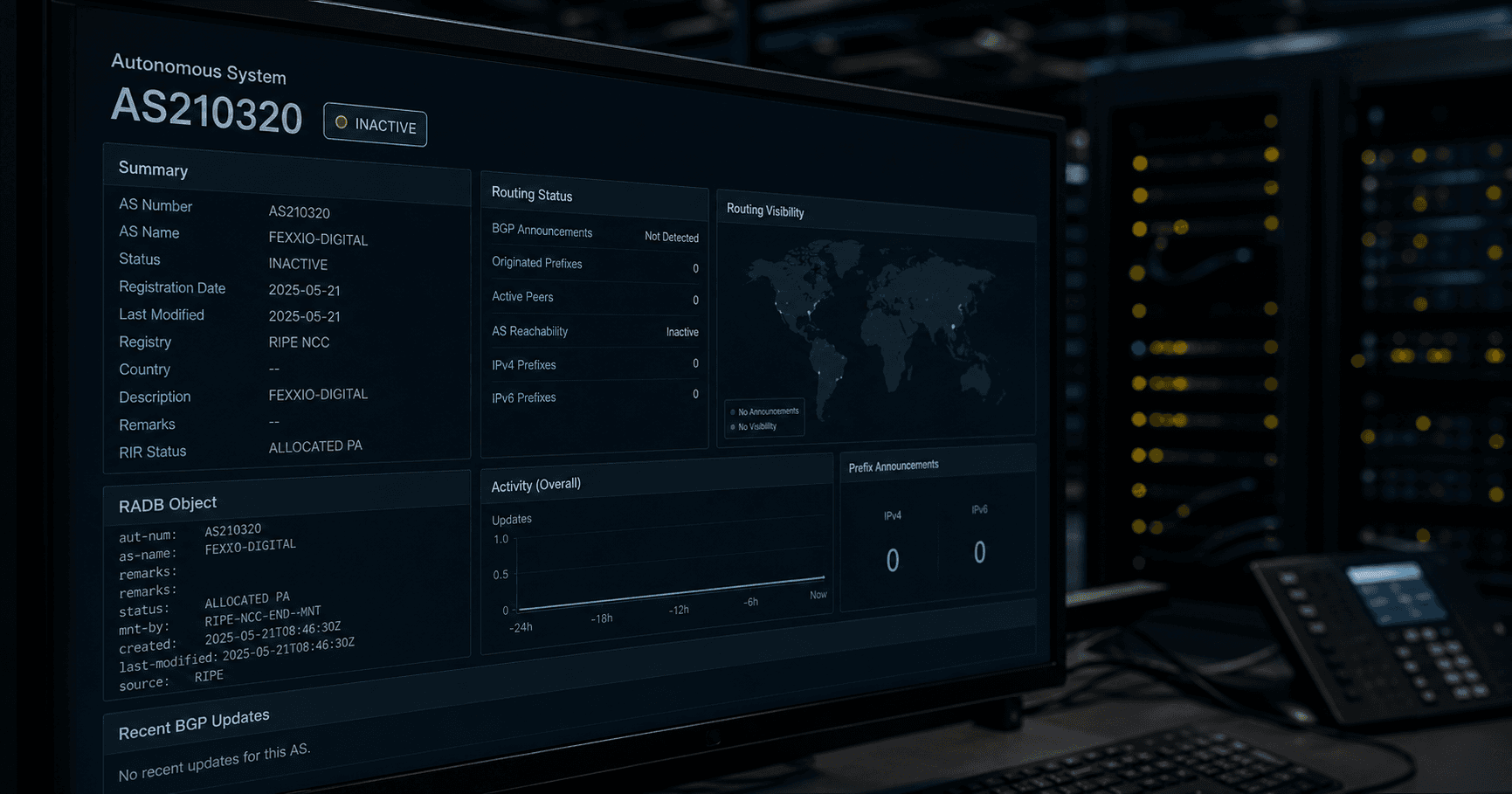Select the Last Modified value 2025-05-21
1512x794 pixels.
304,316
